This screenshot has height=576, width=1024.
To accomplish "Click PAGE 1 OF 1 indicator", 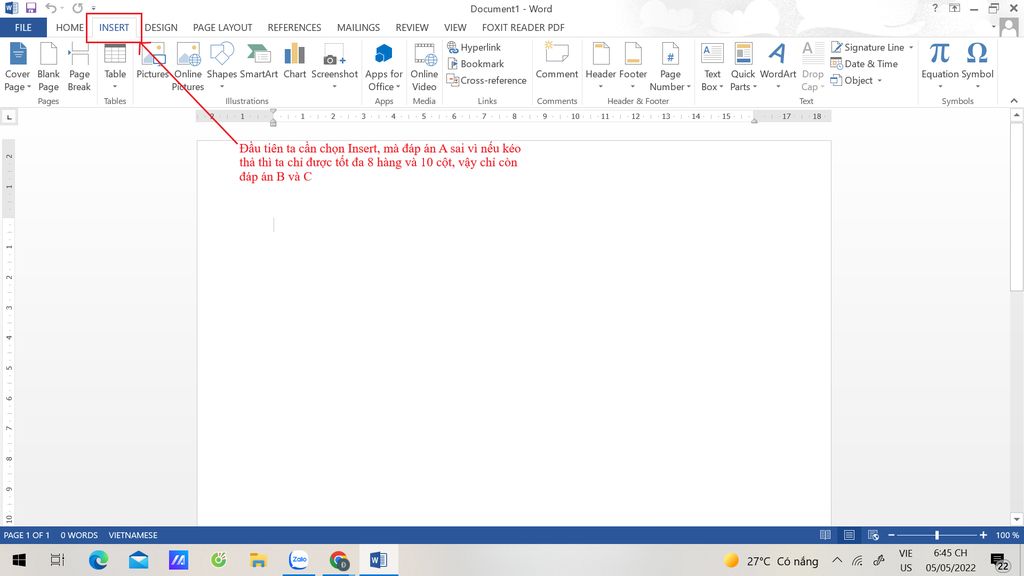I will [x=27, y=535].
